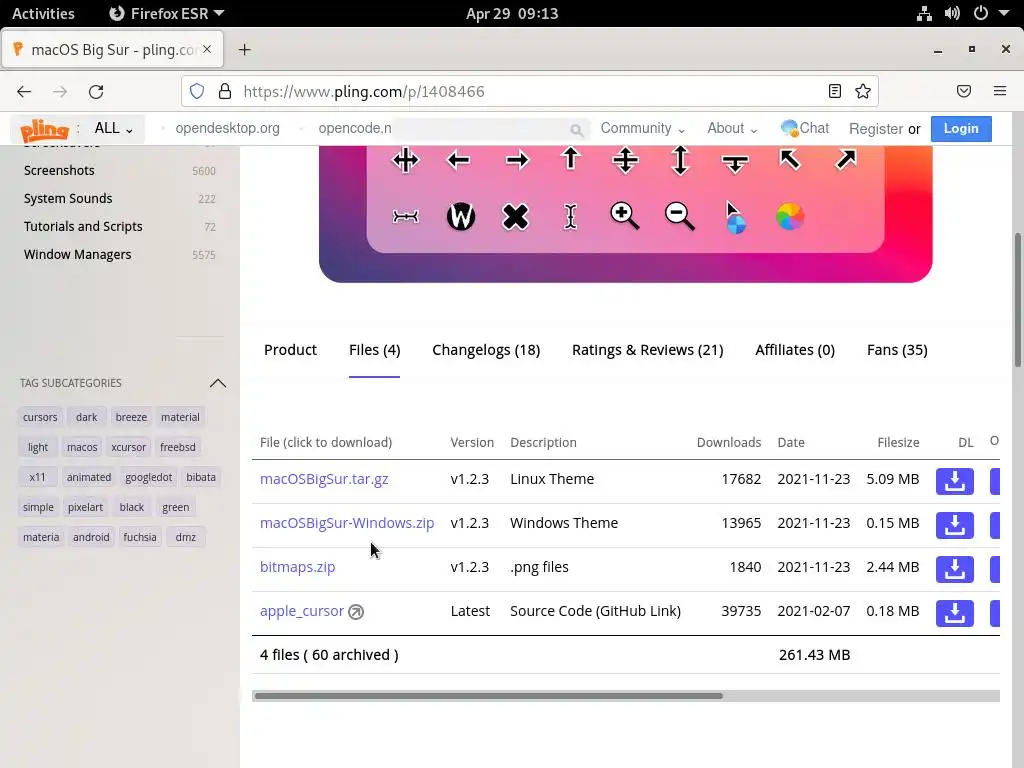The width and height of the screenshot is (1024, 768).
Task: Open the network status tray icon
Action: tap(924, 13)
